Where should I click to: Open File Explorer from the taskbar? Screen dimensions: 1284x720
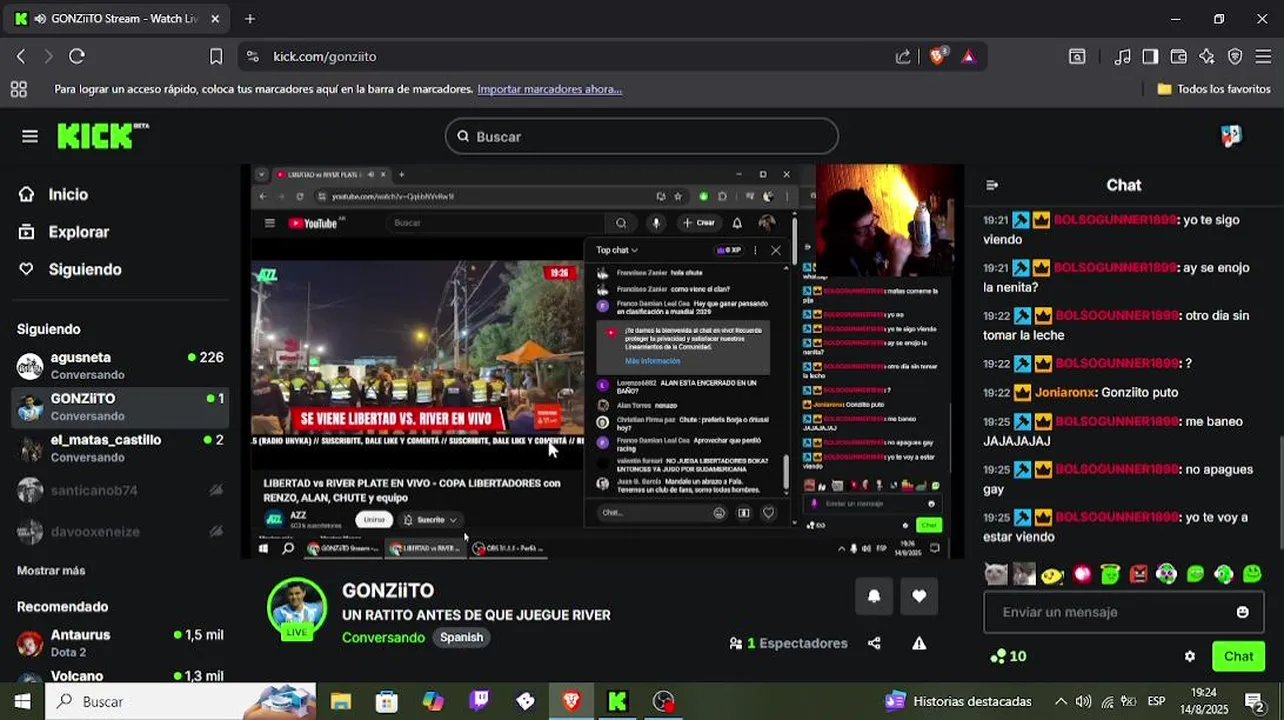pos(341,701)
